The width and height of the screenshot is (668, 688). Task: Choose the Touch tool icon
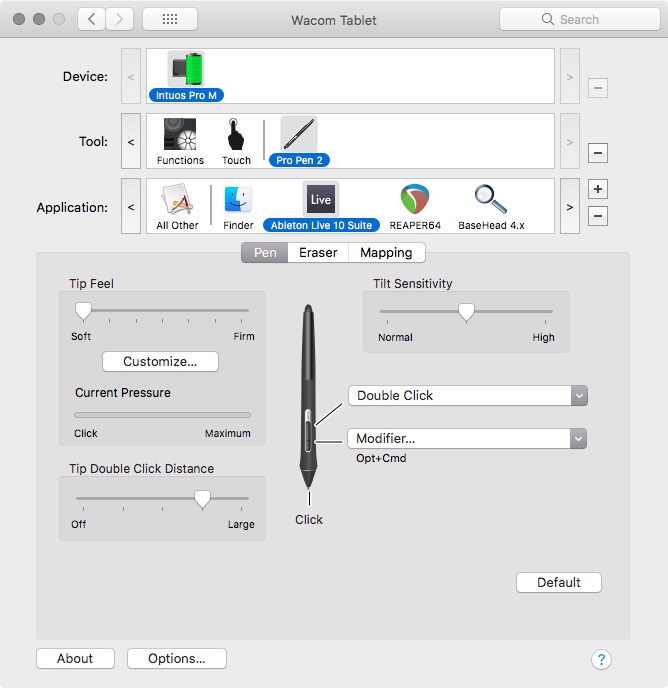point(236,134)
